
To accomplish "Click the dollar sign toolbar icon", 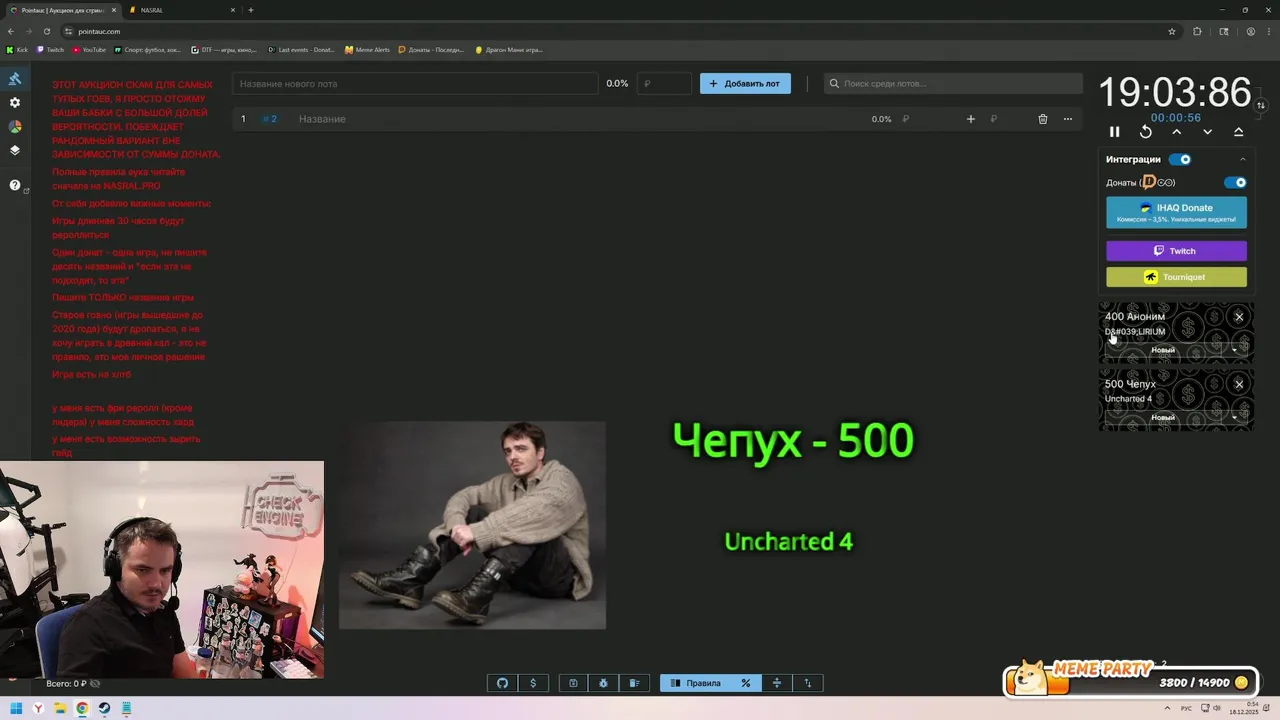I will [533, 683].
